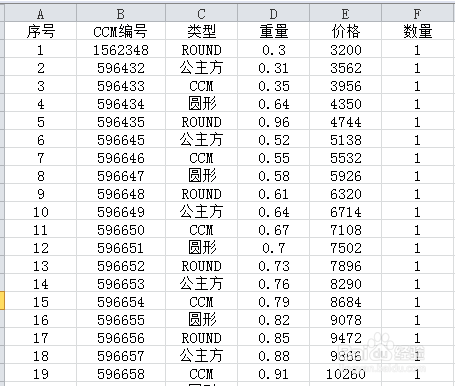Select weight cell 0.31
This screenshot has width=455, height=386.
[273, 67]
